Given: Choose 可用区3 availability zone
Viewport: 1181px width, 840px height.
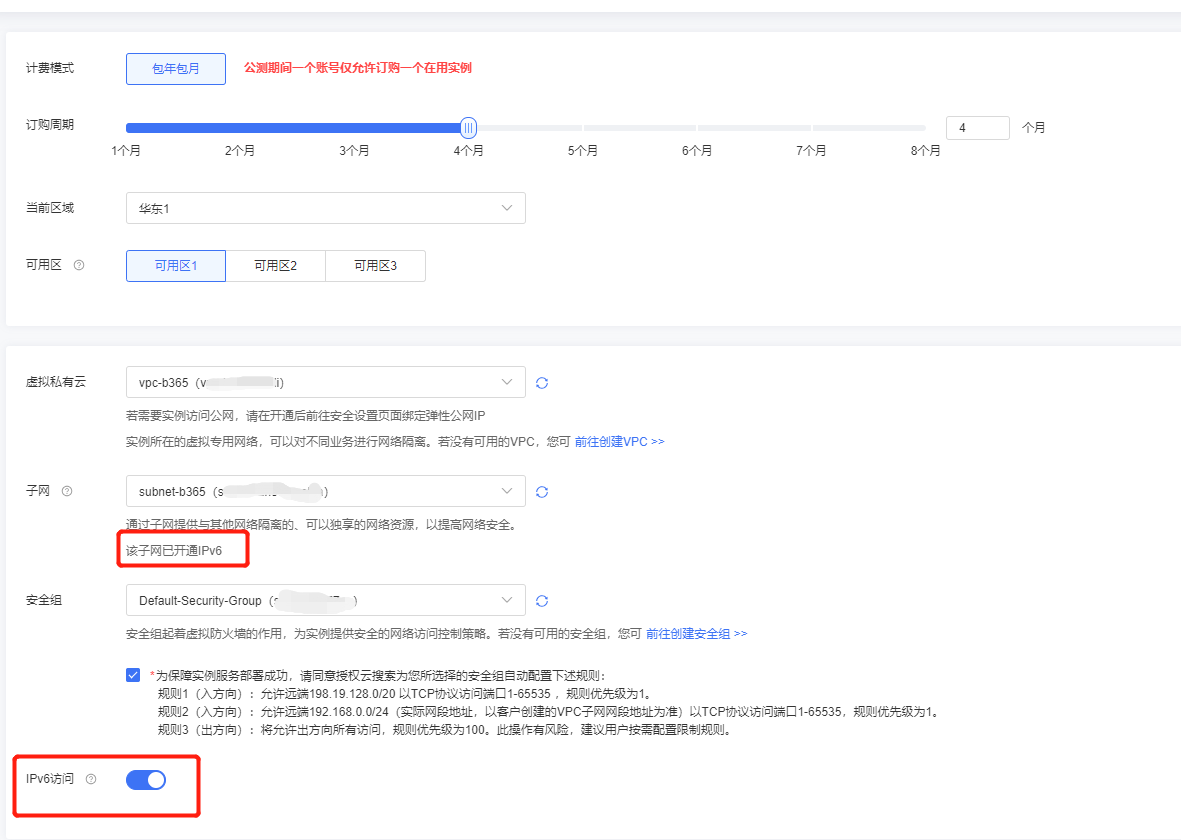Looking at the screenshot, I should pos(375,266).
